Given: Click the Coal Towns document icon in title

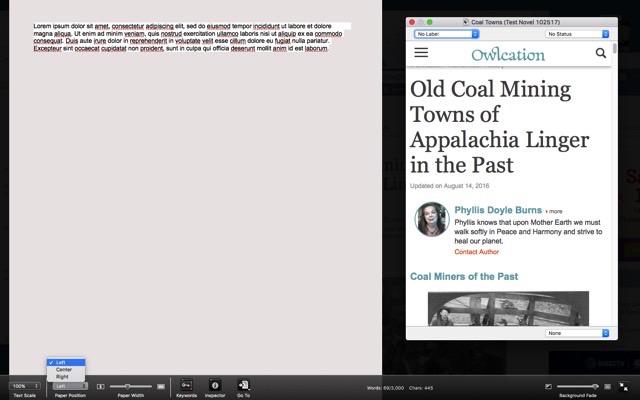Looking at the screenshot, I should pyautogui.click(x=466, y=22).
